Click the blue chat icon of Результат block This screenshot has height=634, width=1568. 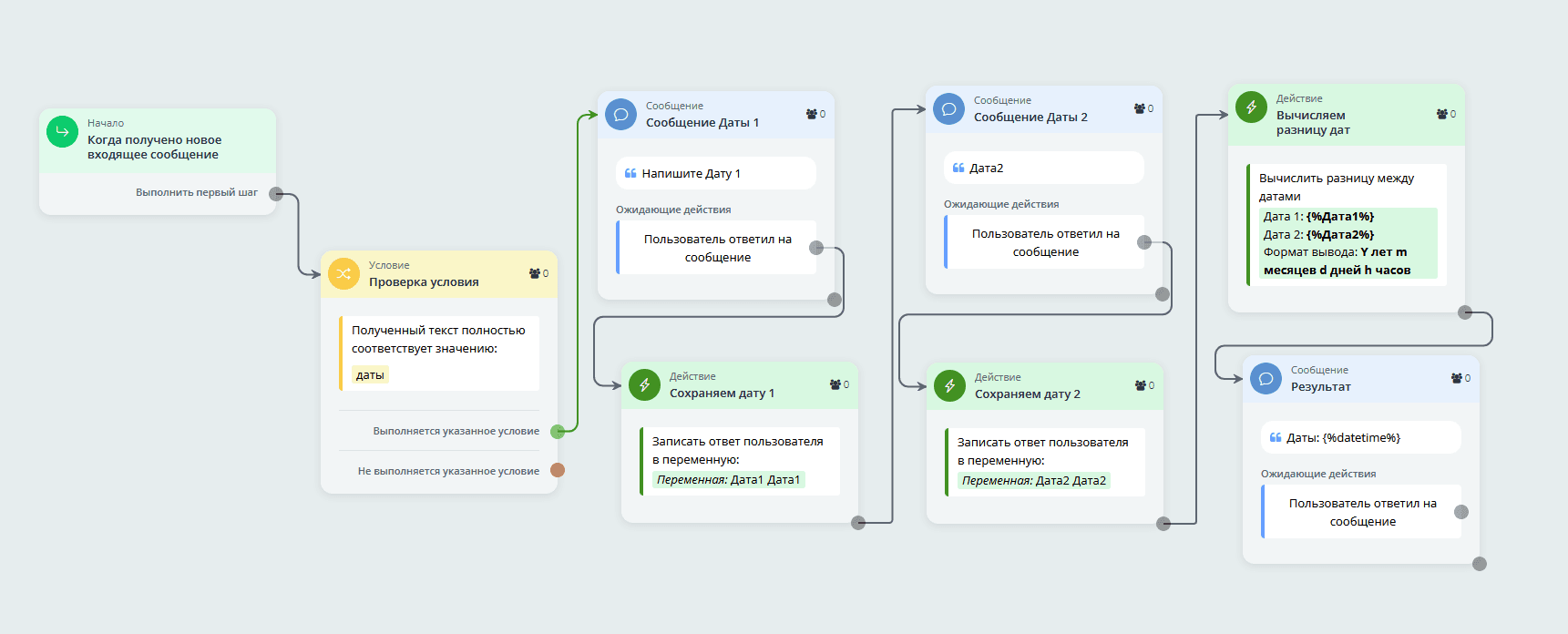click(x=1266, y=378)
